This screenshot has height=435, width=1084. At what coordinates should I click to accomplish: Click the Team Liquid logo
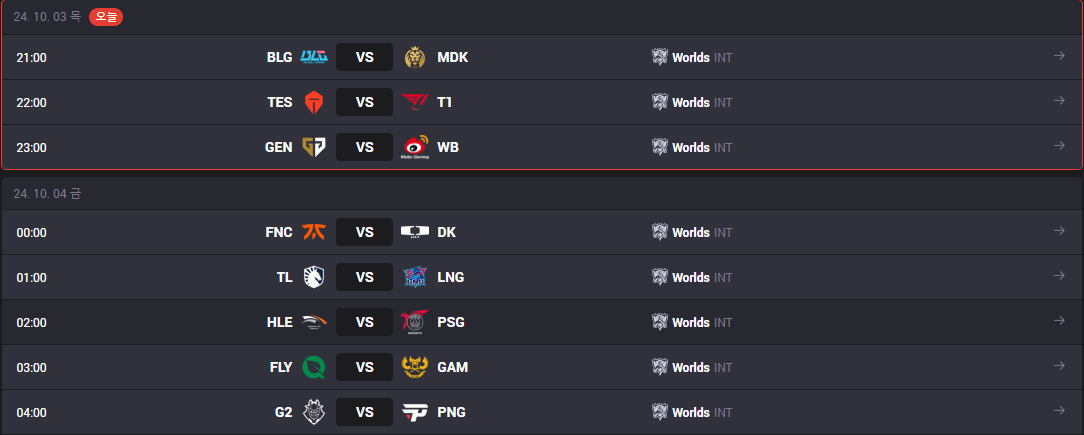point(314,277)
